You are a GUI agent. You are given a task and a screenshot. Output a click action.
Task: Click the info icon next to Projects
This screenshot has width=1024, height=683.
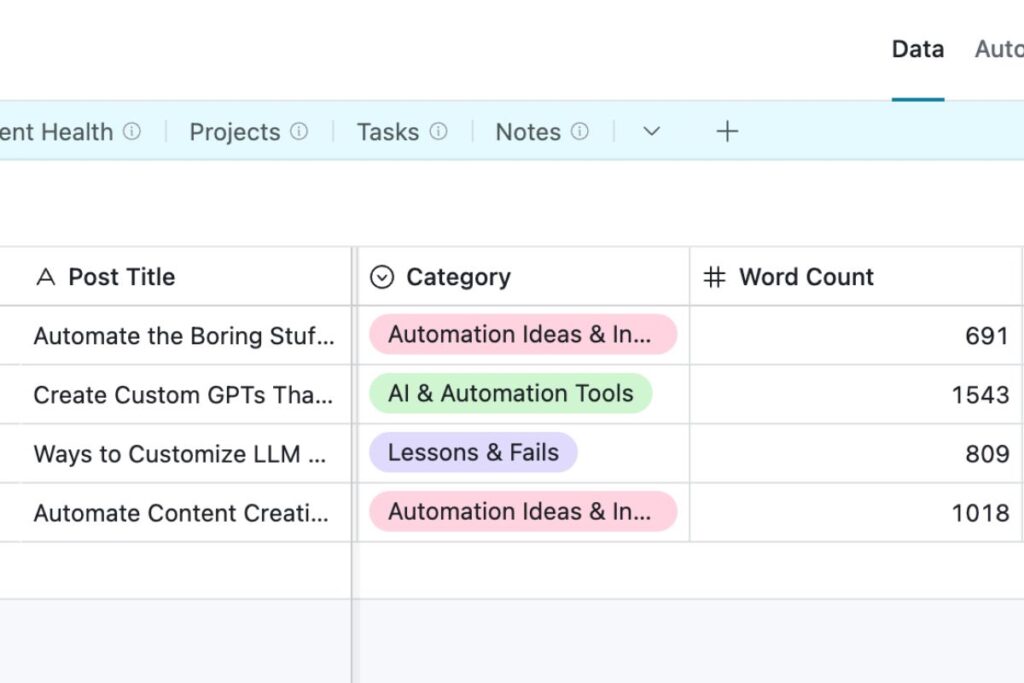point(299,131)
